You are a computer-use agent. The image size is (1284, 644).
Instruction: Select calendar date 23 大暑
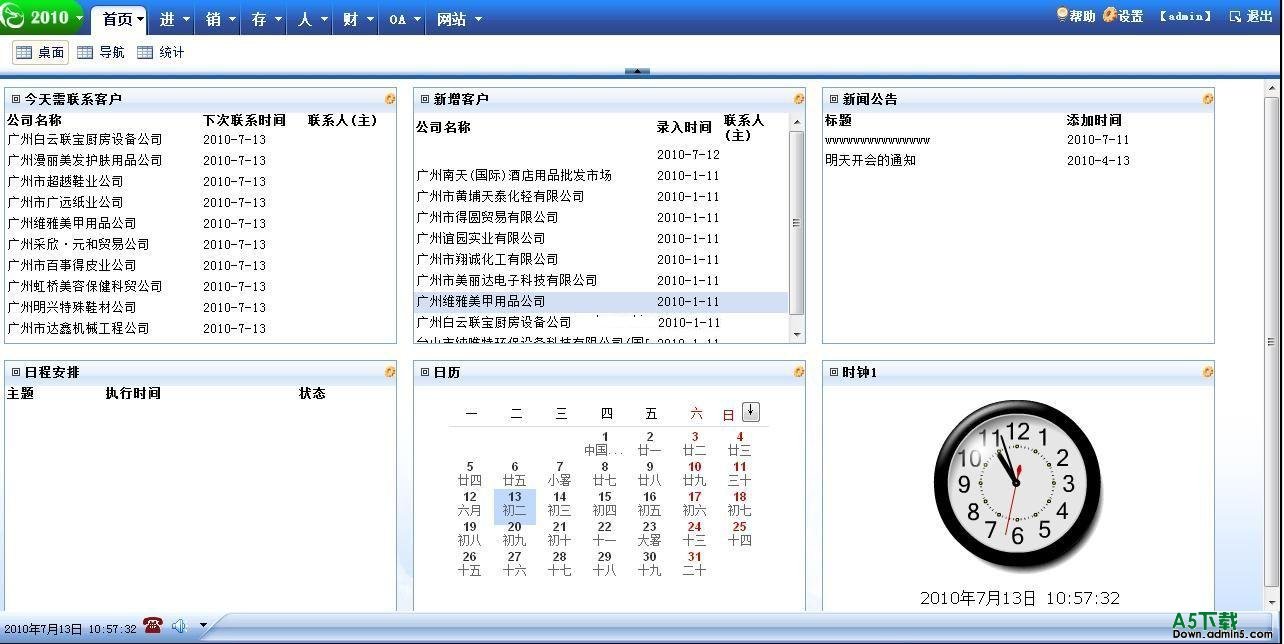tap(649, 534)
